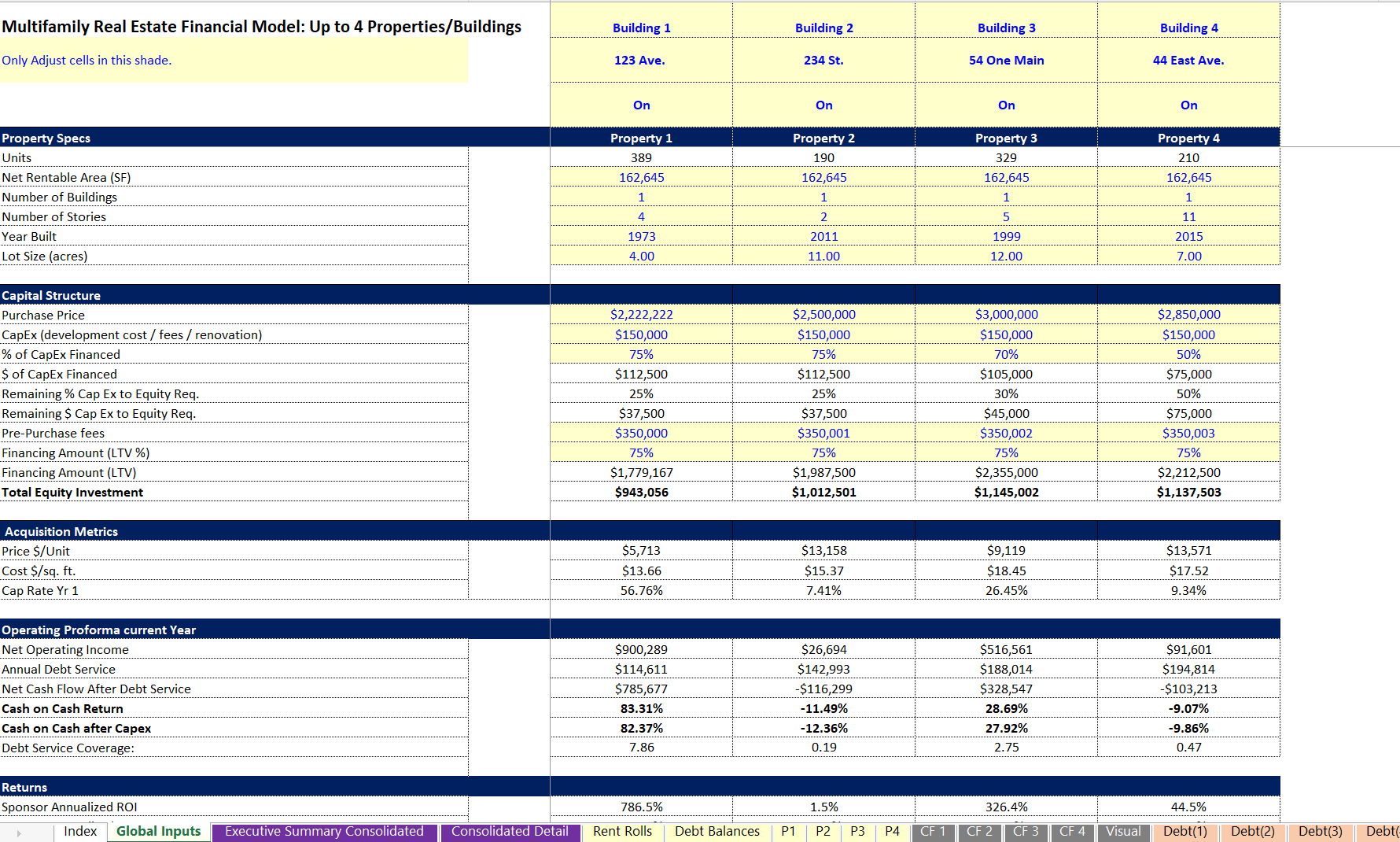Open the Consolidated Detail sheet tab
1400x842 pixels.
[x=510, y=832]
